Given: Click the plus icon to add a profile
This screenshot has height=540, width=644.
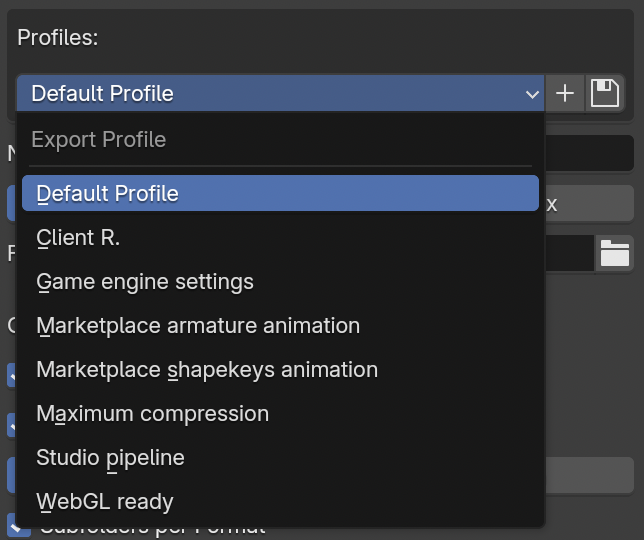Looking at the screenshot, I should pyautogui.click(x=565, y=93).
